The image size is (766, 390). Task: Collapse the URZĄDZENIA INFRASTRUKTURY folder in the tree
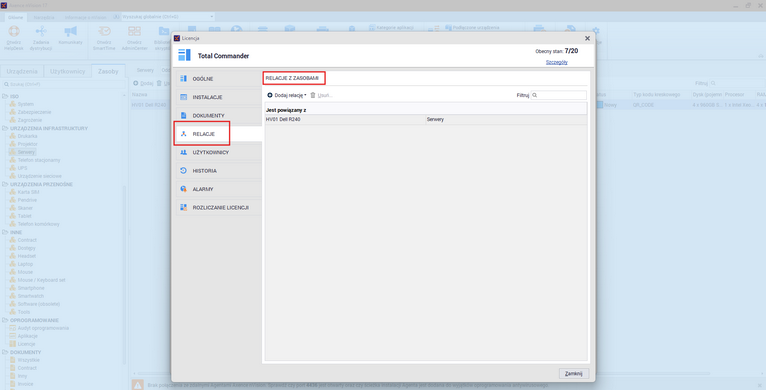5,129
